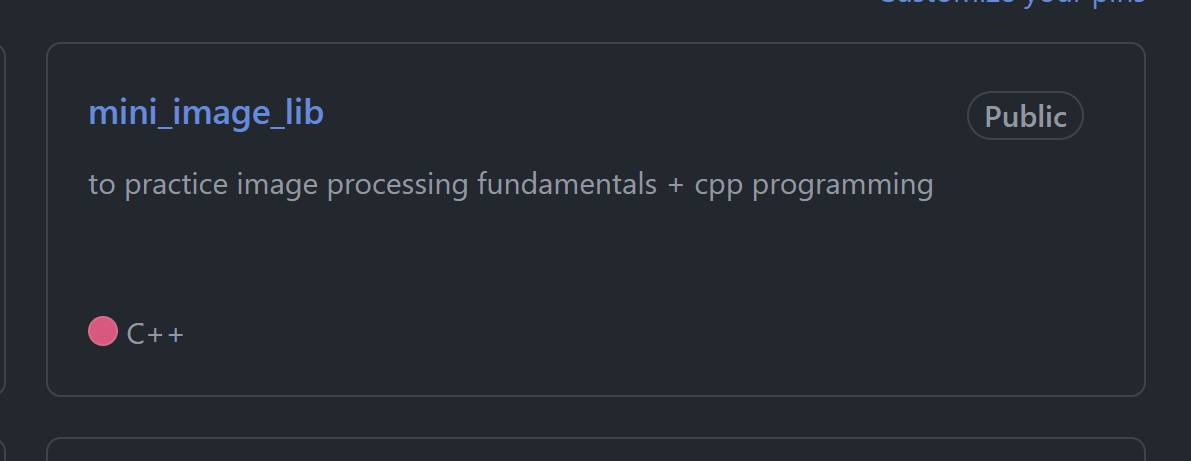Open the partially visible Customize your pins link
The image size is (1191, 461).
[x=1012, y=3]
